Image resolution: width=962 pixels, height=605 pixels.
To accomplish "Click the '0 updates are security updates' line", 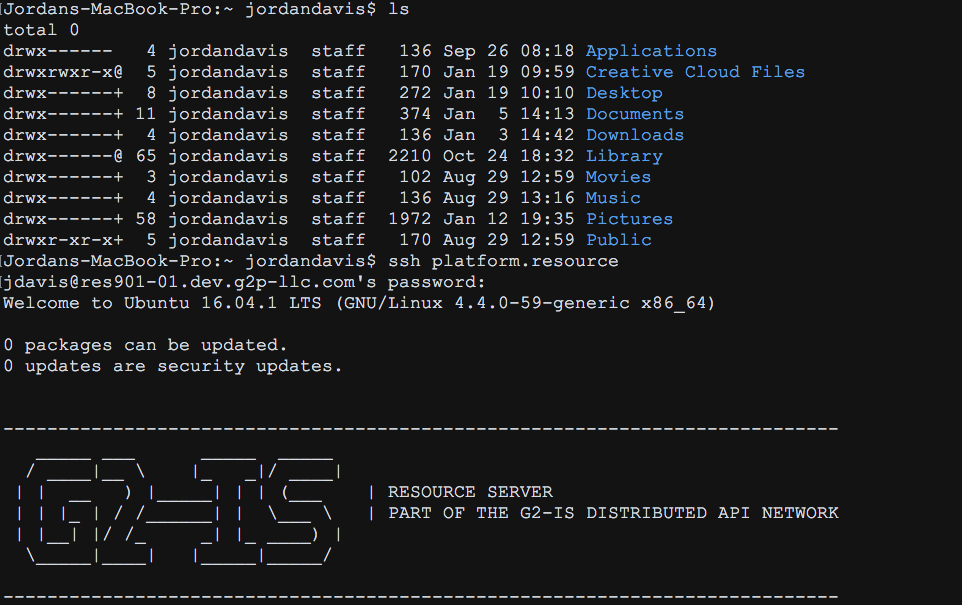I will pyautogui.click(x=172, y=366).
